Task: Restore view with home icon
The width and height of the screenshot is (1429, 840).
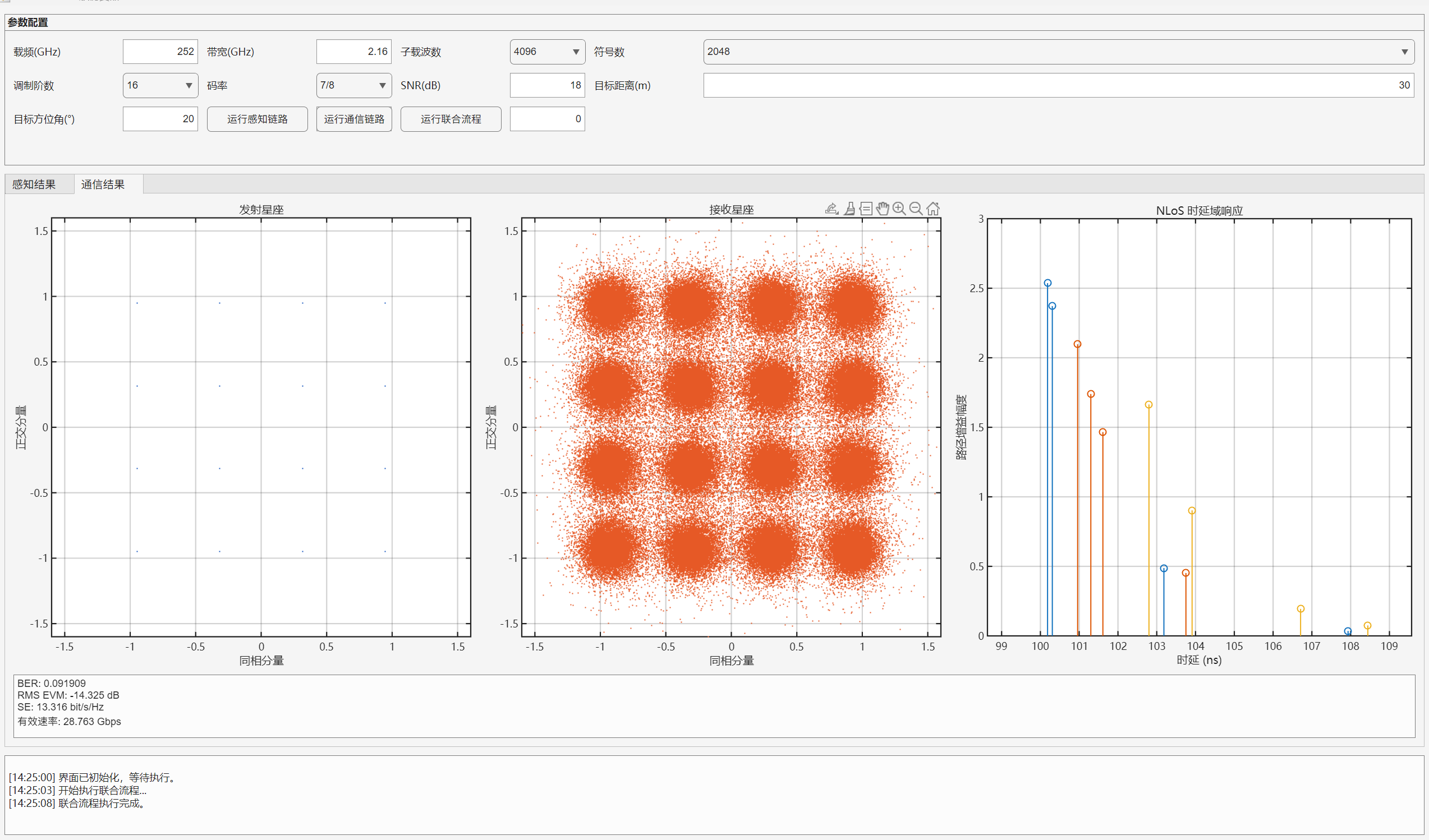Action: point(933,209)
